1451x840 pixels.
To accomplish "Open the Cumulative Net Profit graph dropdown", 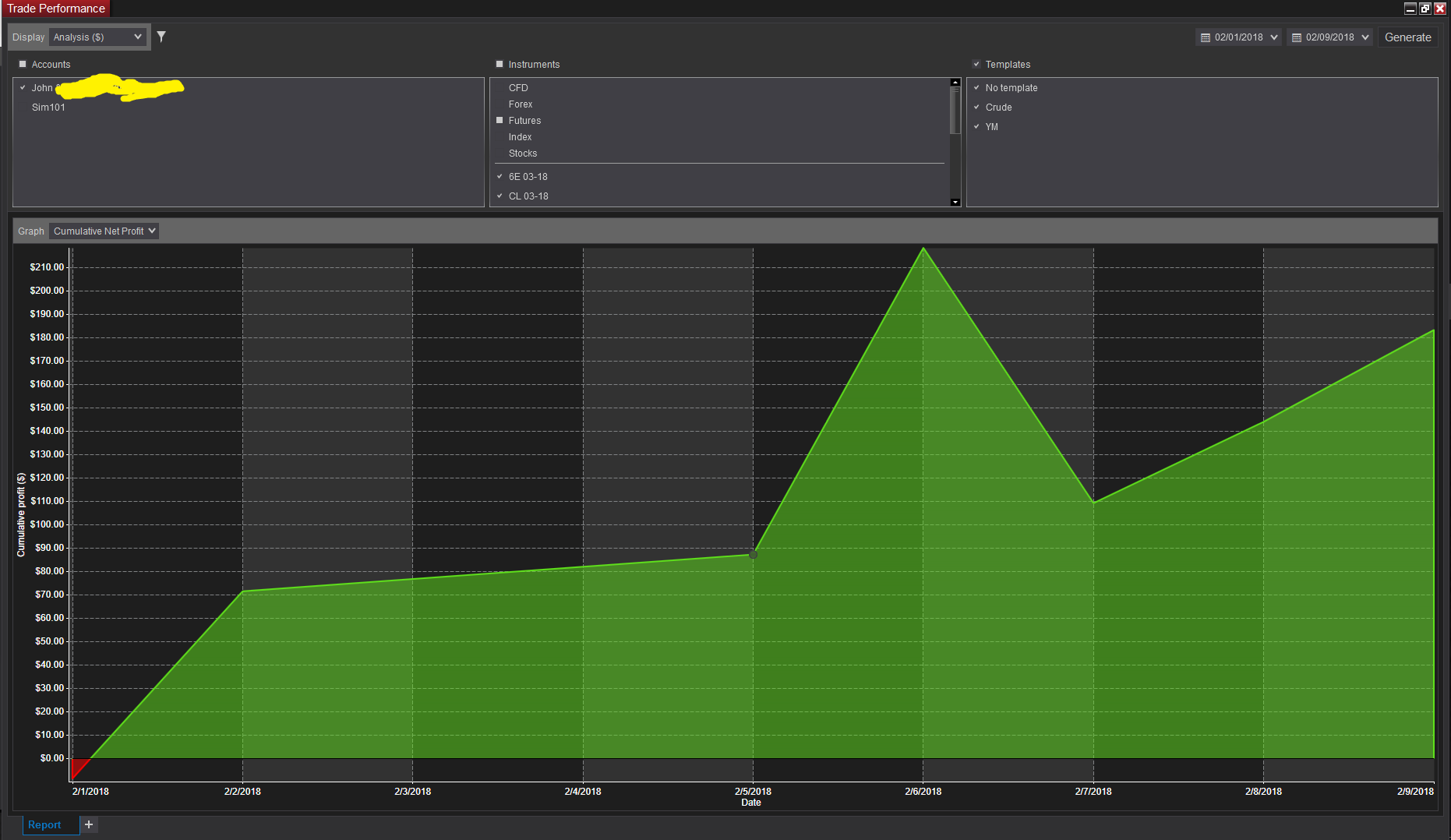I will [x=104, y=231].
